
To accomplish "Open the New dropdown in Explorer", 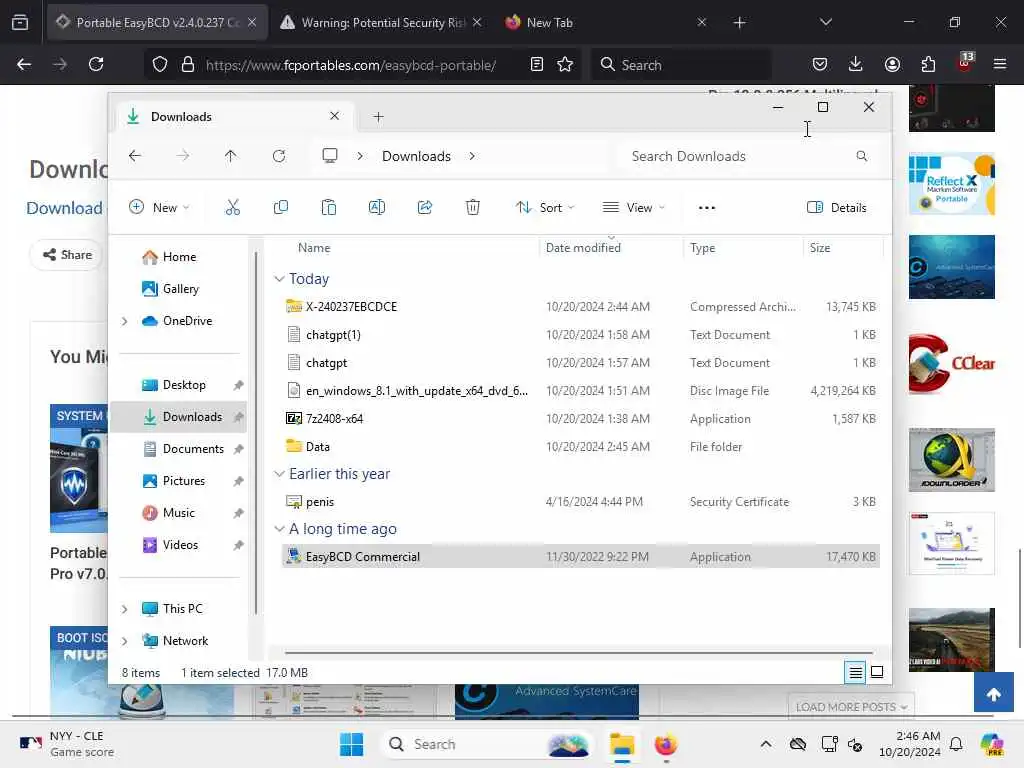I will pyautogui.click(x=159, y=208).
